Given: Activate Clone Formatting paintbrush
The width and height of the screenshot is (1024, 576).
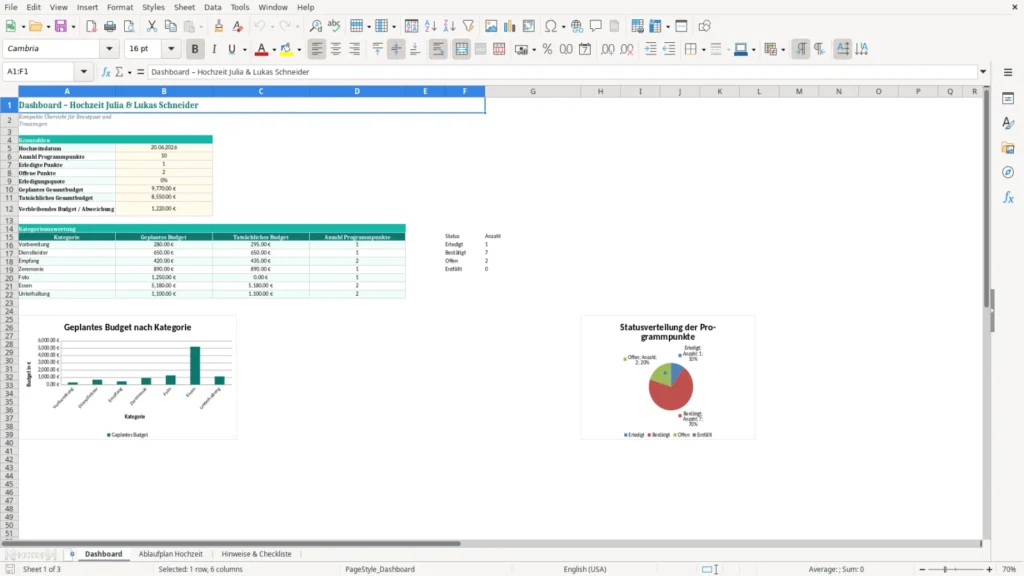Looking at the screenshot, I should [x=218, y=26].
